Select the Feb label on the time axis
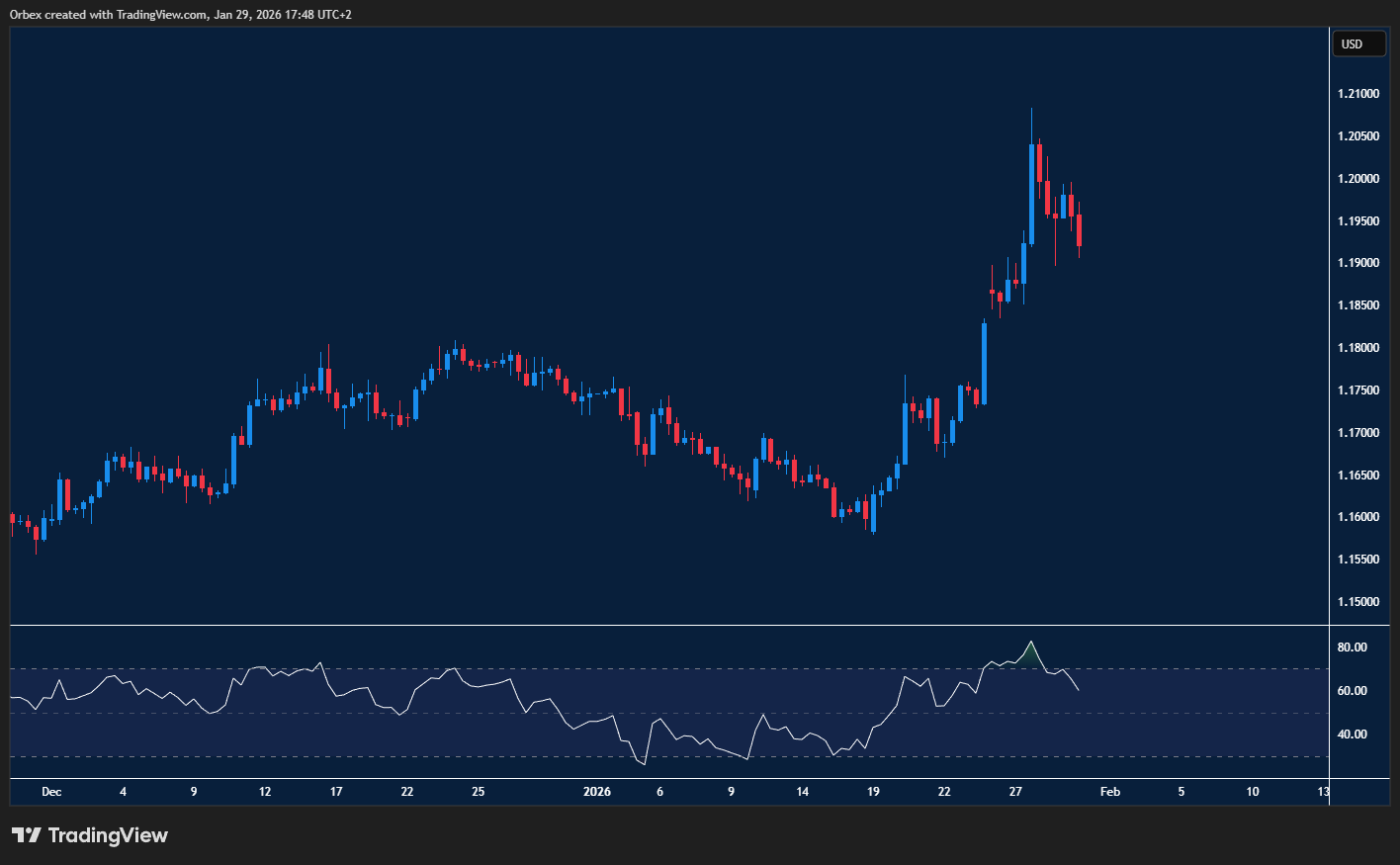The width and height of the screenshot is (1400, 865). (1109, 792)
